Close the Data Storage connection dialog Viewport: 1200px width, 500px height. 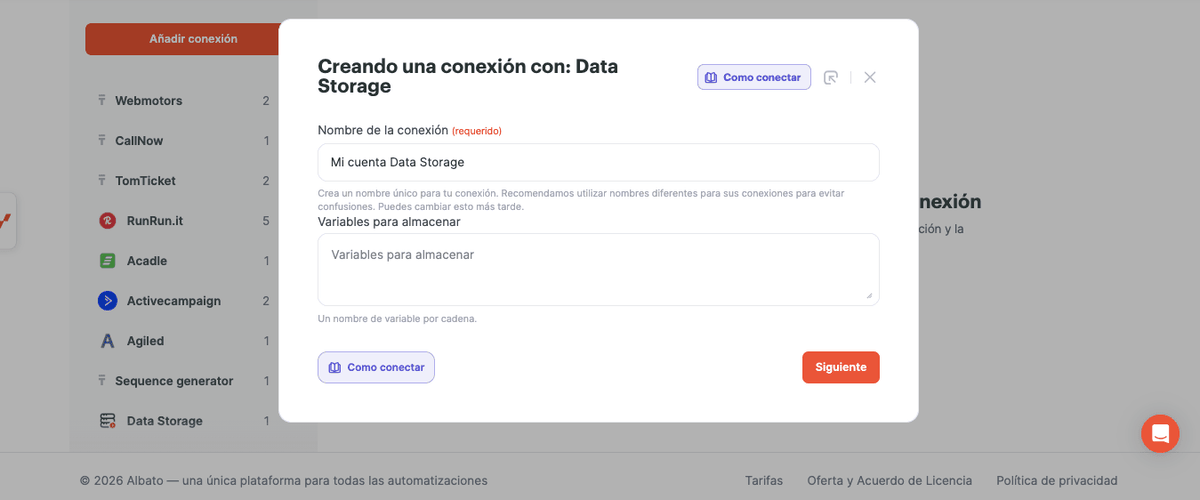[x=870, y=78]
